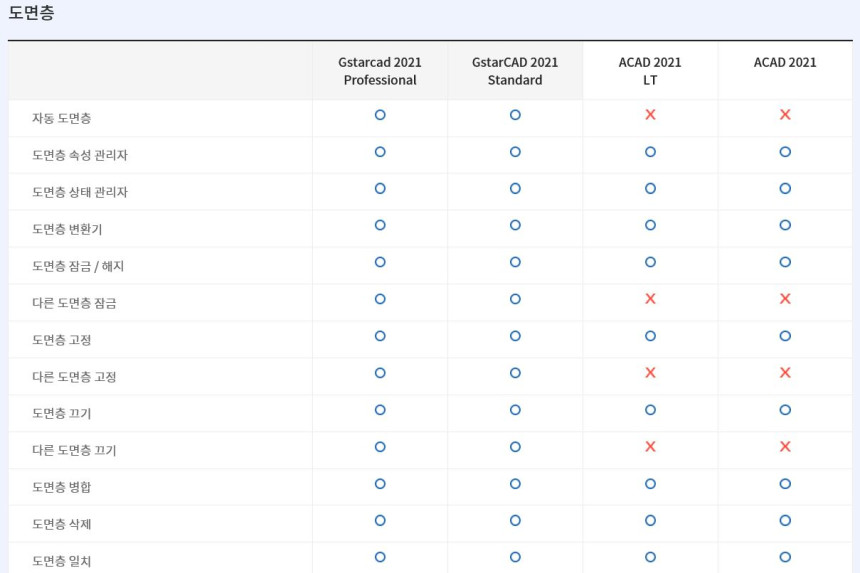Click the blue circle for 도면층 일치 under ACAD 2021 LT

(650, 557)
